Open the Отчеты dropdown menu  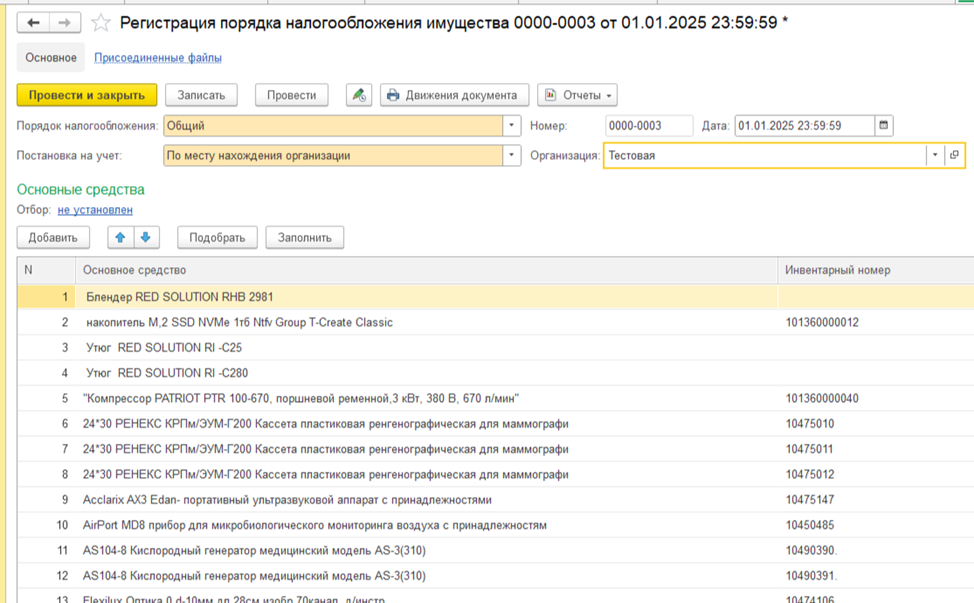tap(578, 95)
